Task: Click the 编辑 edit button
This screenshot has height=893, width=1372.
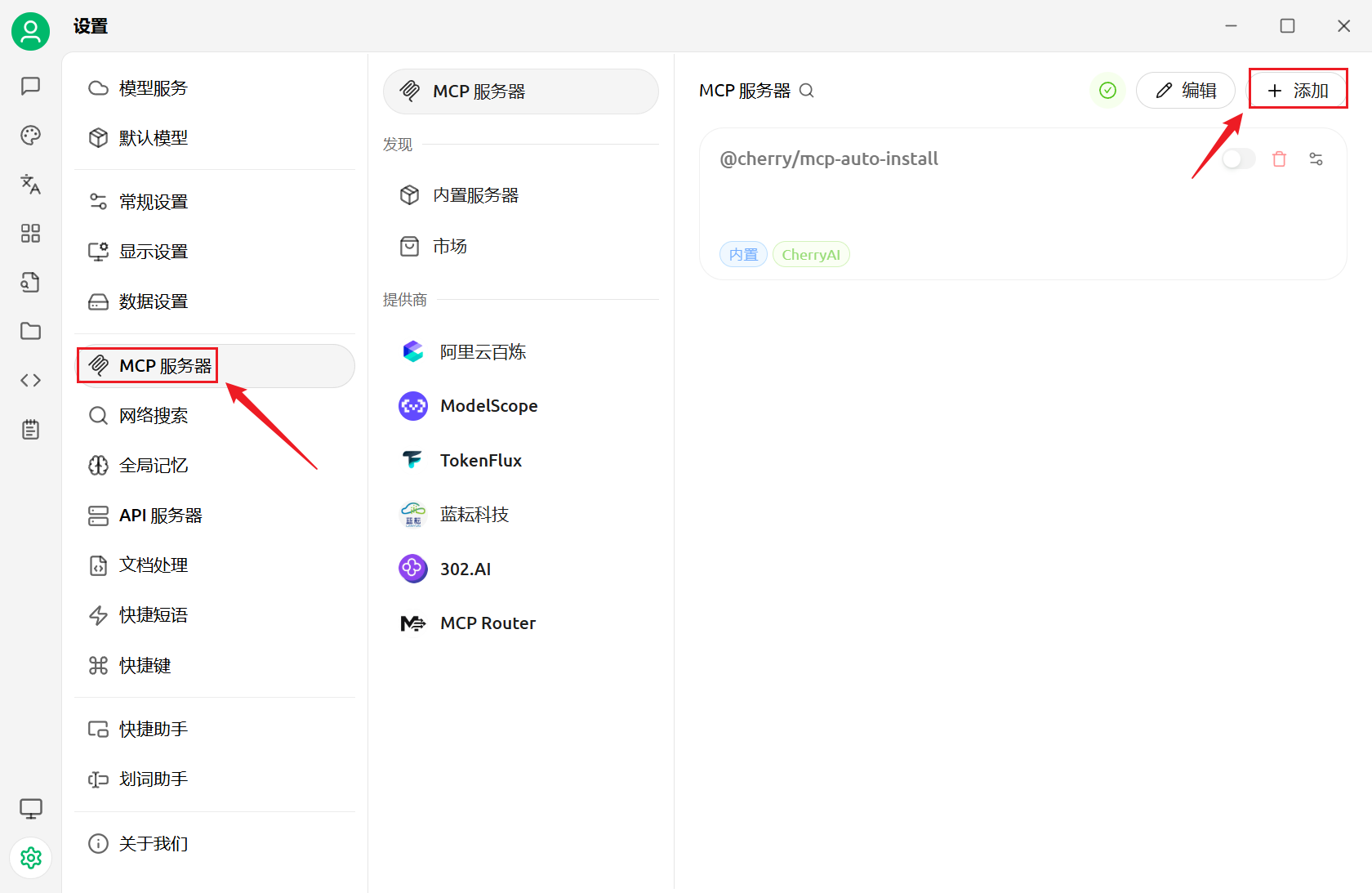Action: pyautogui.click(x=1186, y=90)
